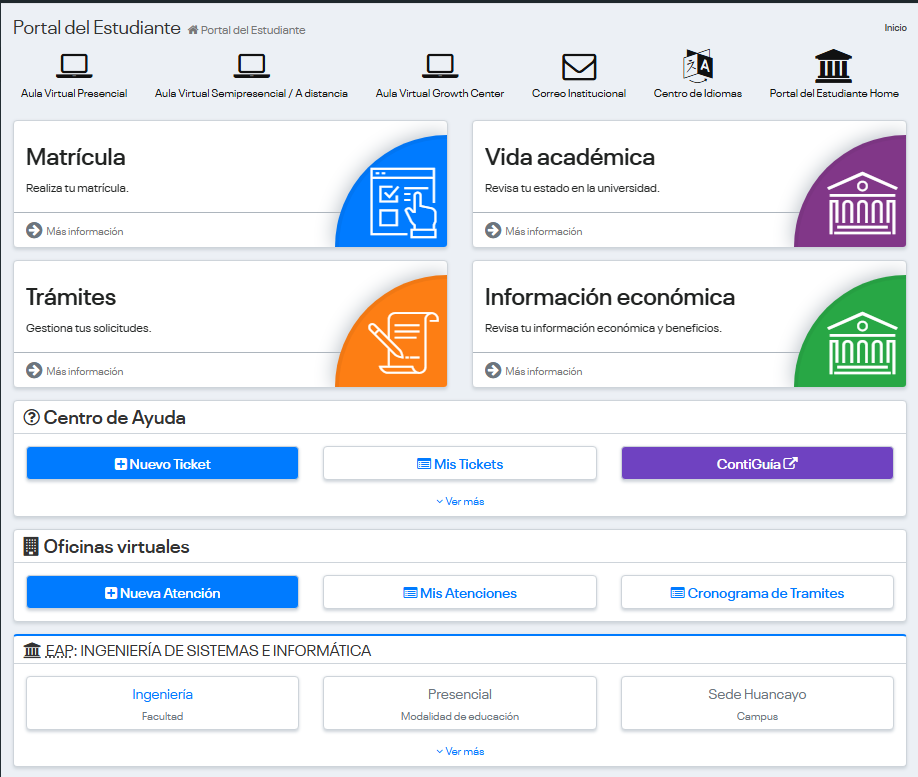Open Aula Virtual Semipresencial laptop icon
This screenshot has width=918, height=777.
coord(251,66)
